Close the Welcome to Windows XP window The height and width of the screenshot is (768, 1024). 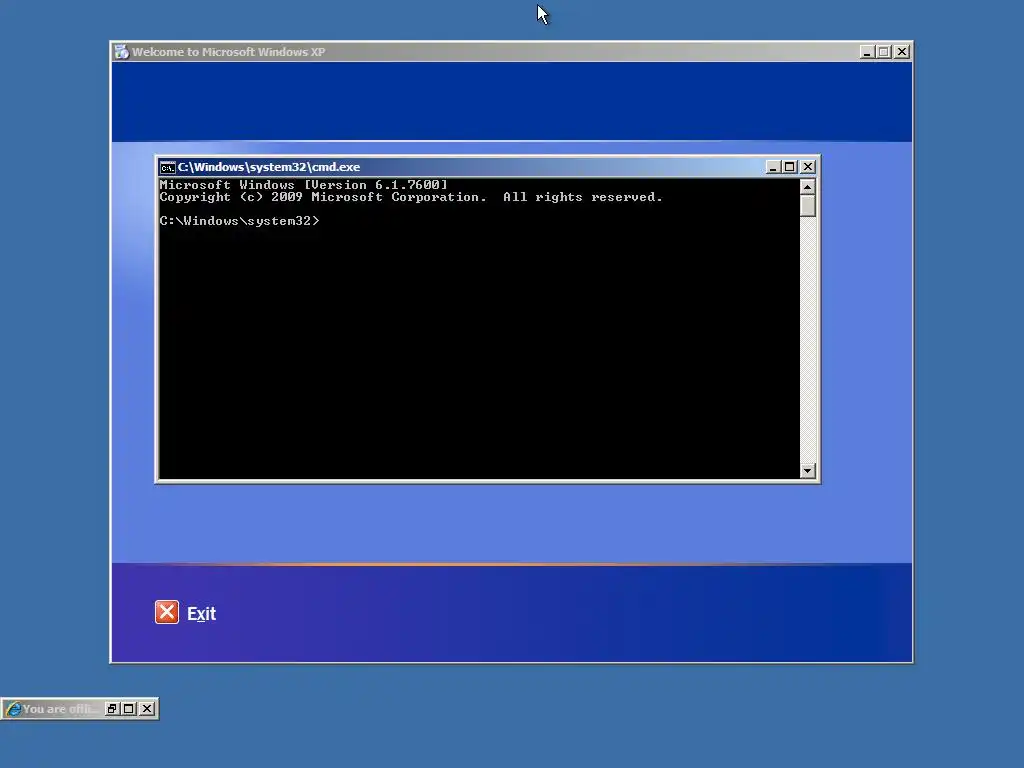point(902,52)
